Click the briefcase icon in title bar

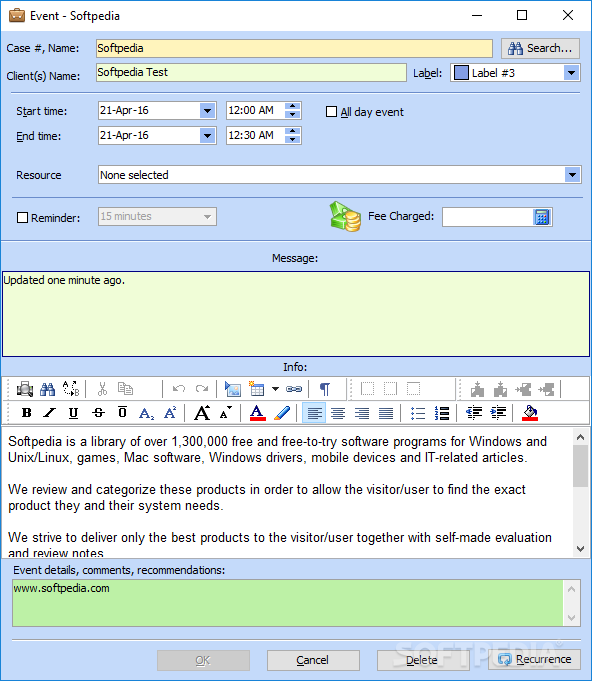[x=17, y=15]
